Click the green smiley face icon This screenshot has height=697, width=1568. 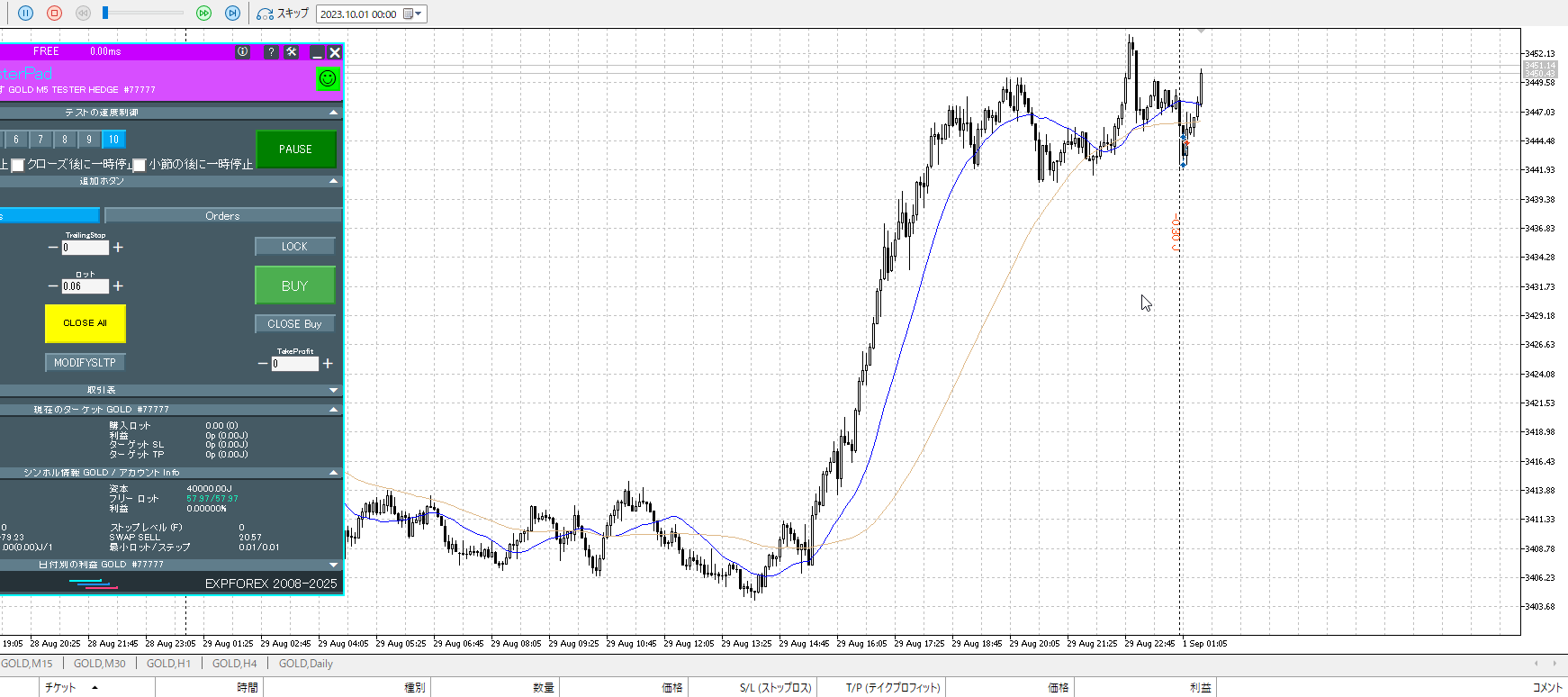[x=328, y=78]
